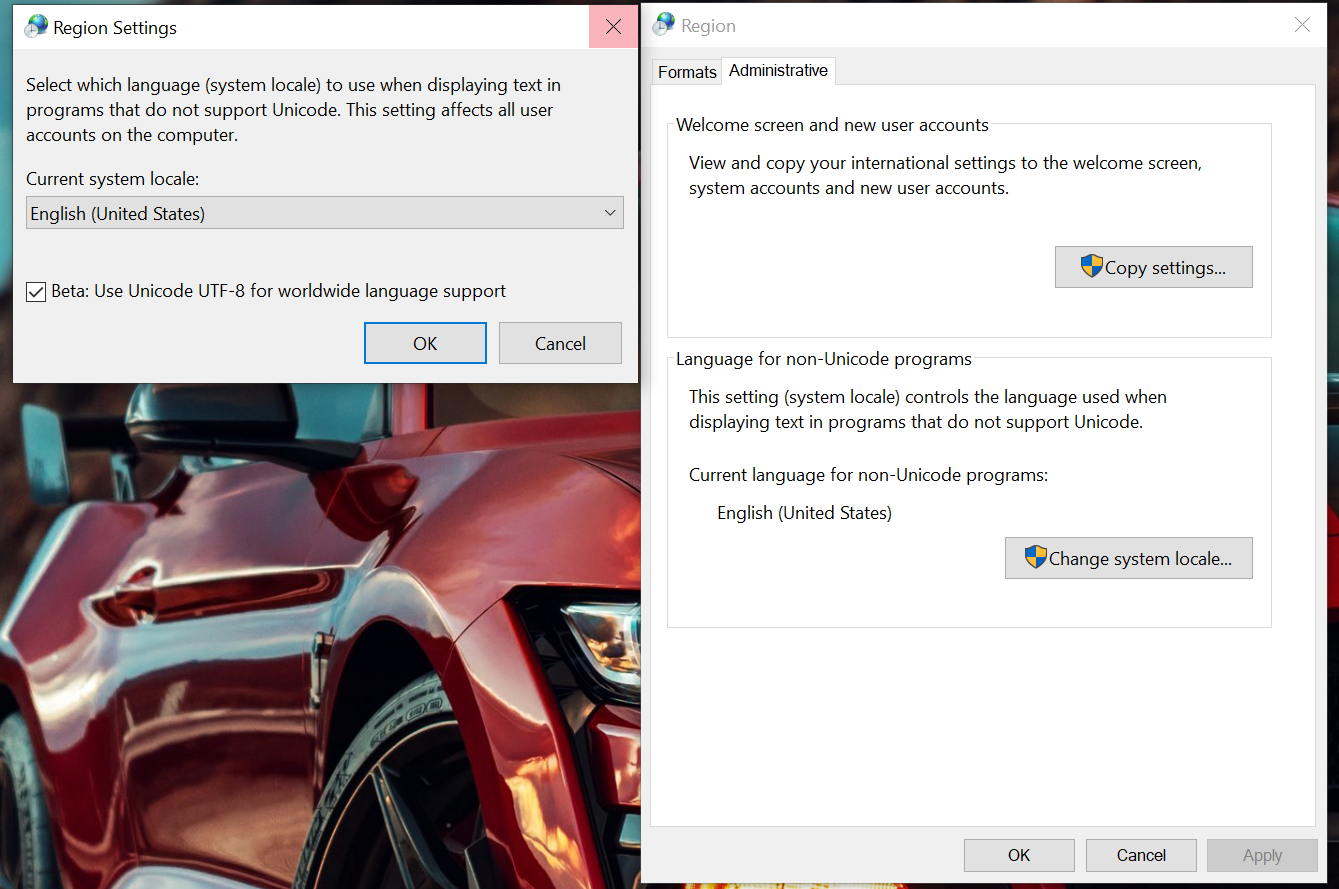The image size is (1339, 889).
Task: Confirm Region Settings with OK
Action: pyautogui.click(x=425, y=343)
